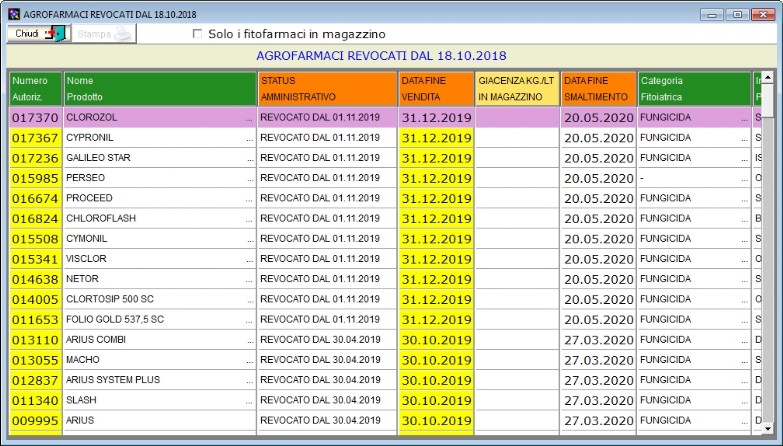Click the disabled Stampa printer button
783x446 pixels.
[x=104, y=34]
